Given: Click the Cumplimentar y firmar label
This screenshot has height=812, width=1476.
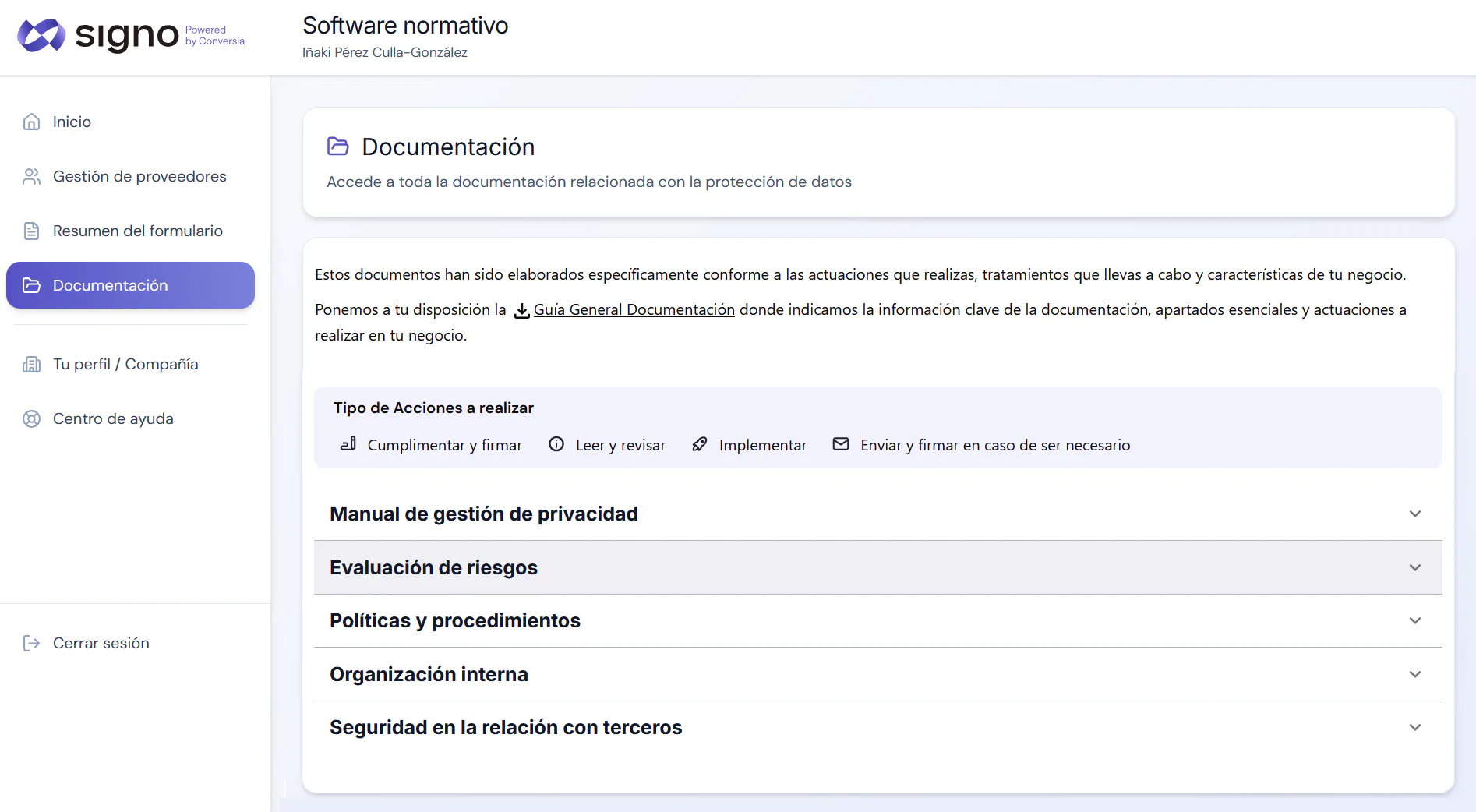Looking at the screenshot, I should coord(445,445).
